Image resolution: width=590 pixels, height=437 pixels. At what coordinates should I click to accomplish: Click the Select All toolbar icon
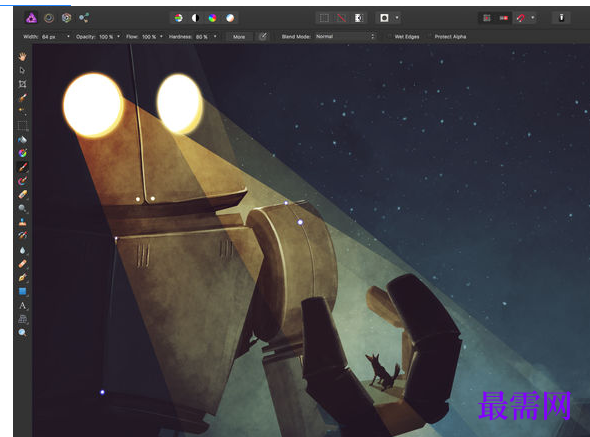click(x=324, y=18)
